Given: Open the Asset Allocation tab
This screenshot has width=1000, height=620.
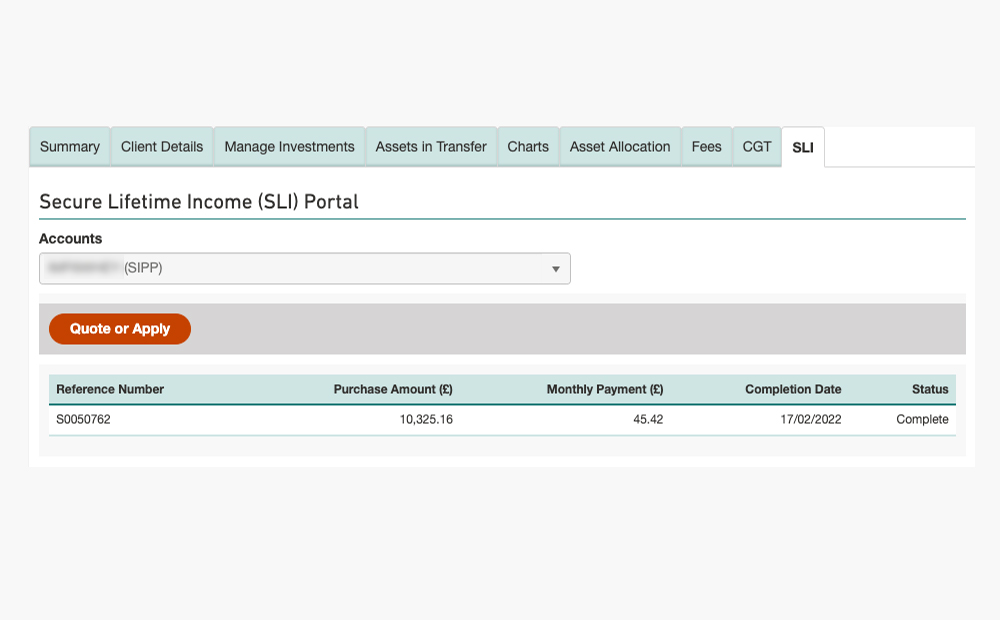Looking at the screenshot, I should pos(620,147).
